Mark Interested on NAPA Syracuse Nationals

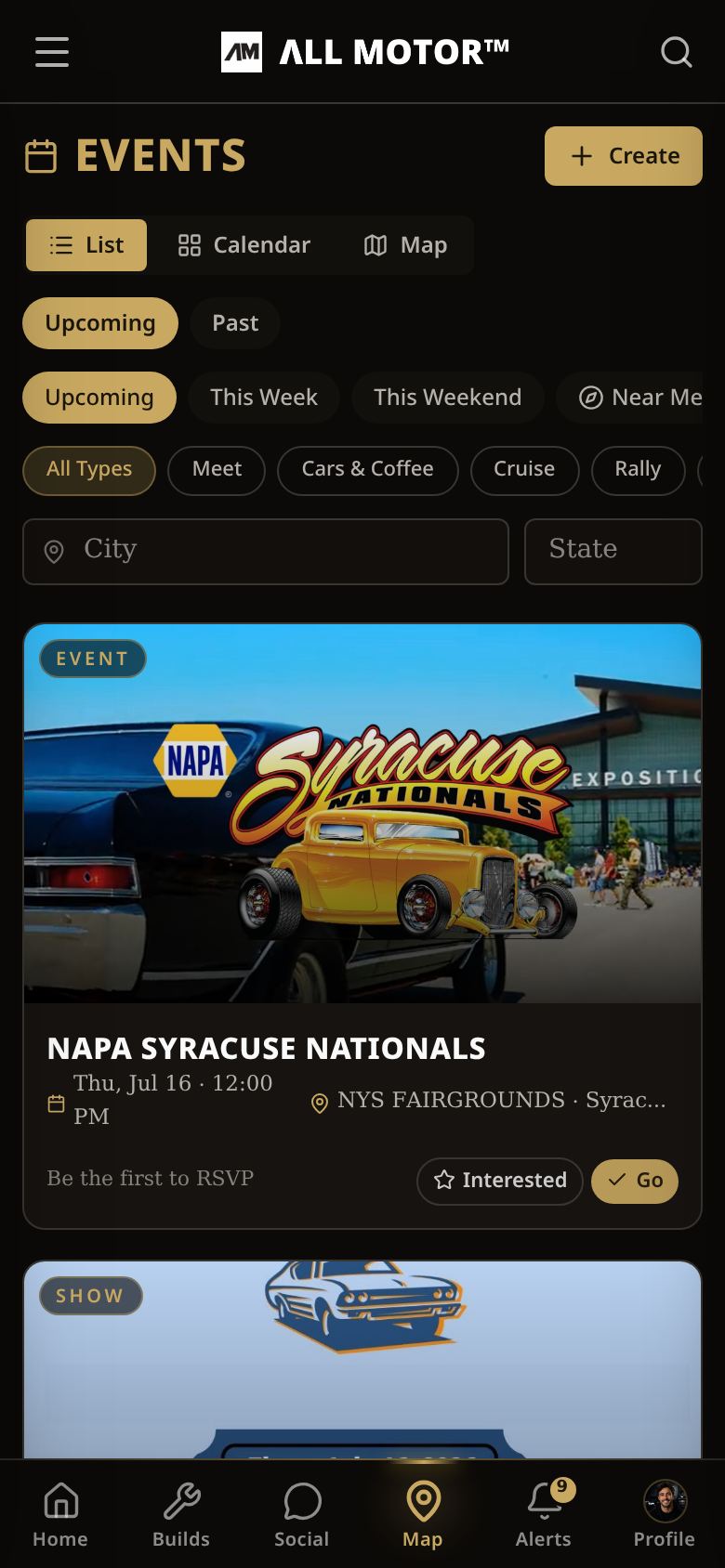coord(500,1181)
